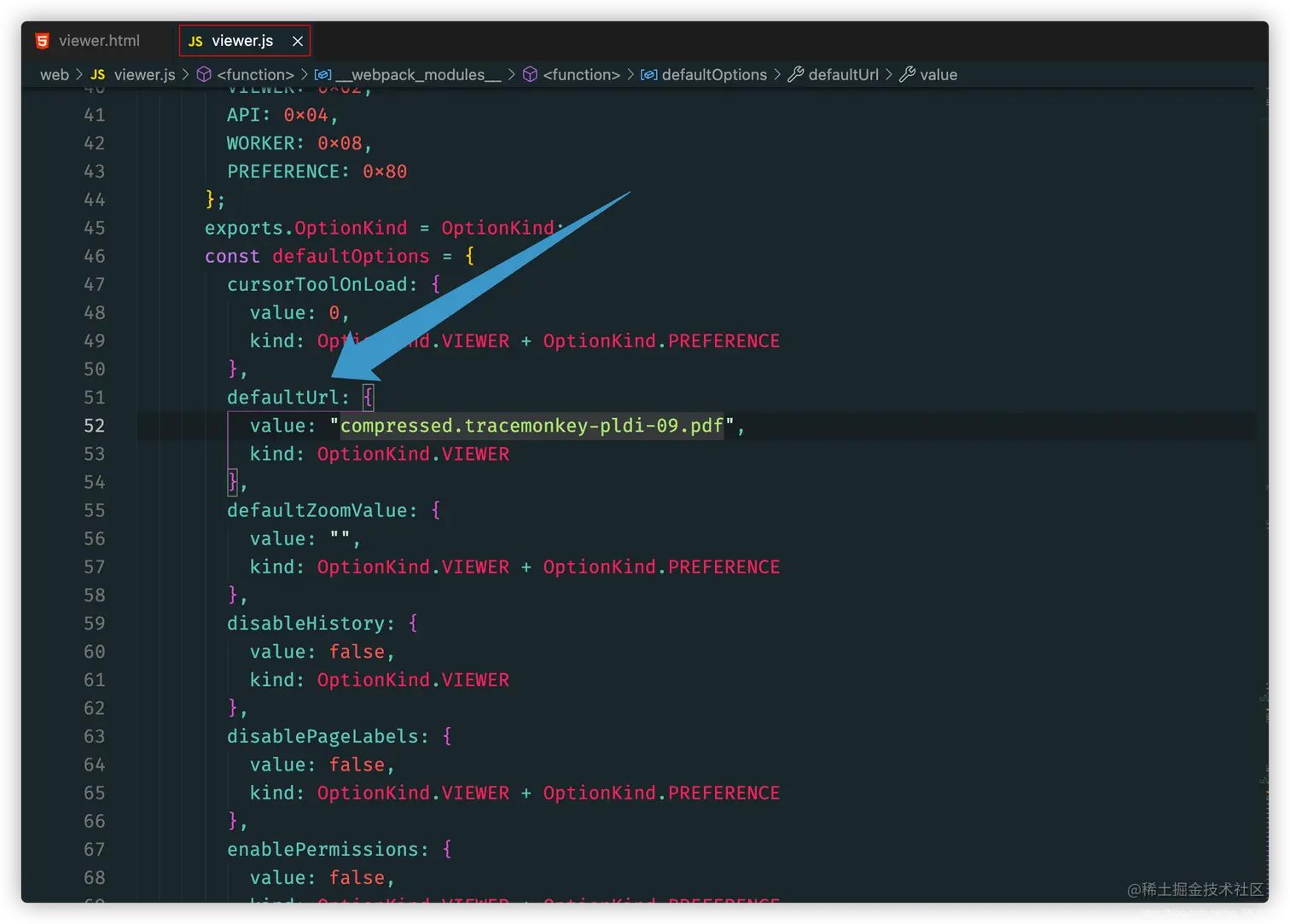Screen dimensions: 1290x924
Task: Click line number 41 in the gutter
Action: pyautogui.click(x=95, y=115)
